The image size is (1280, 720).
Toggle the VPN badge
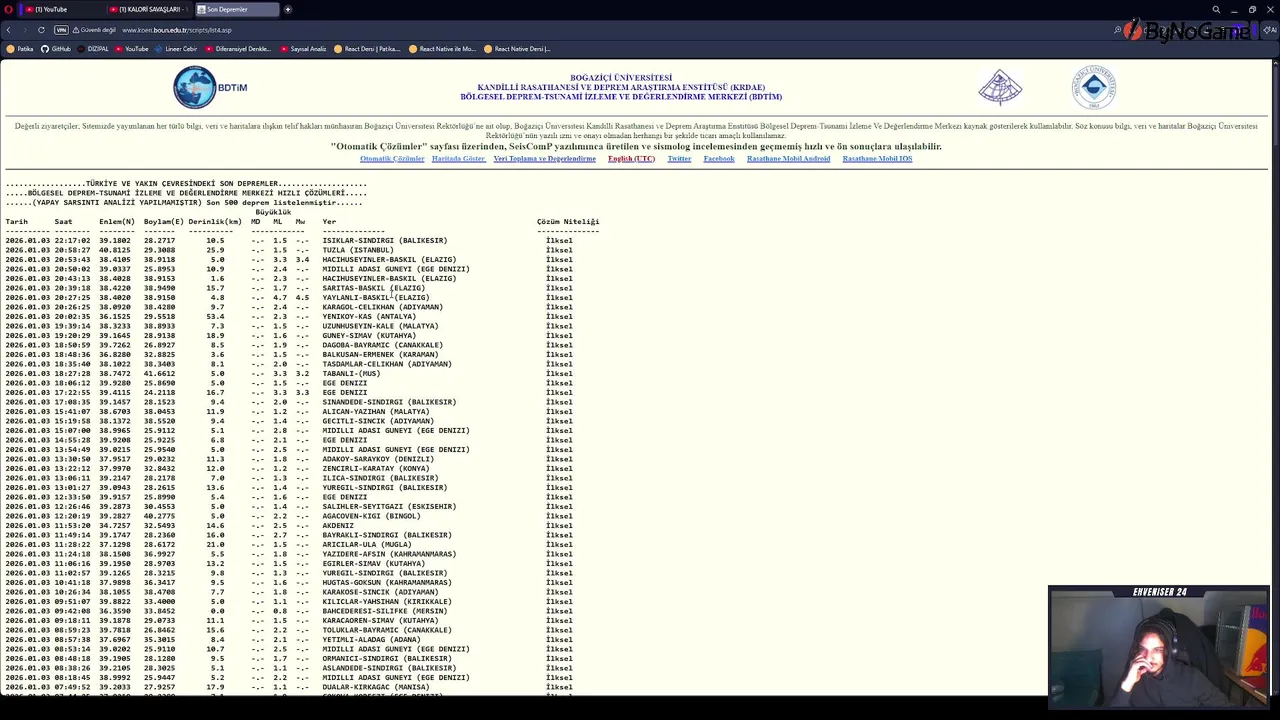[61, 30]
